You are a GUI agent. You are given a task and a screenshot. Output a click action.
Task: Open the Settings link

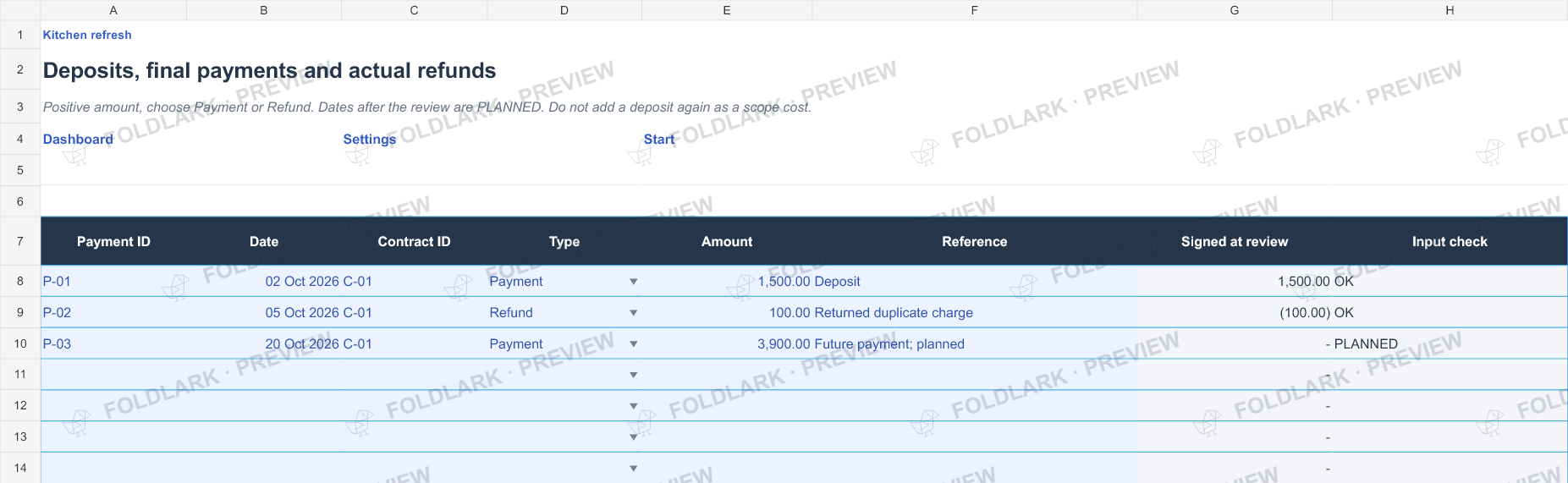pos(369,139)
